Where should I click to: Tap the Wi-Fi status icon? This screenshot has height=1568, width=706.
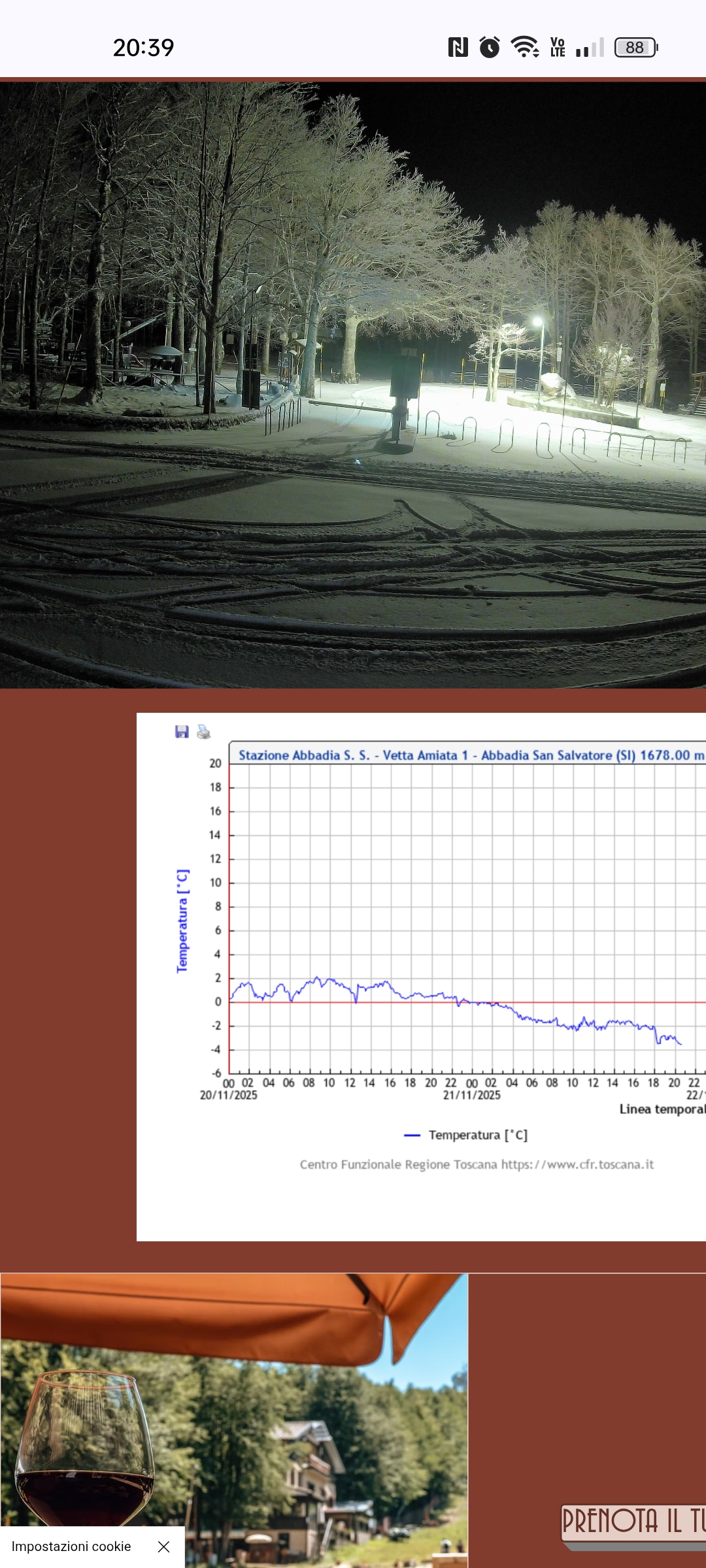coord(524,48)
